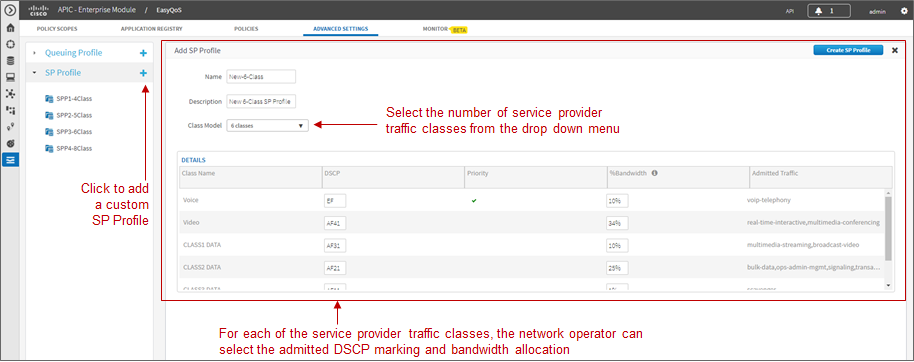Image resolution: width=914 pixels, height=362 pixels.
Task: Edit CLASS2 DATA bandwidth field 25%
Action: pos(617,268)
